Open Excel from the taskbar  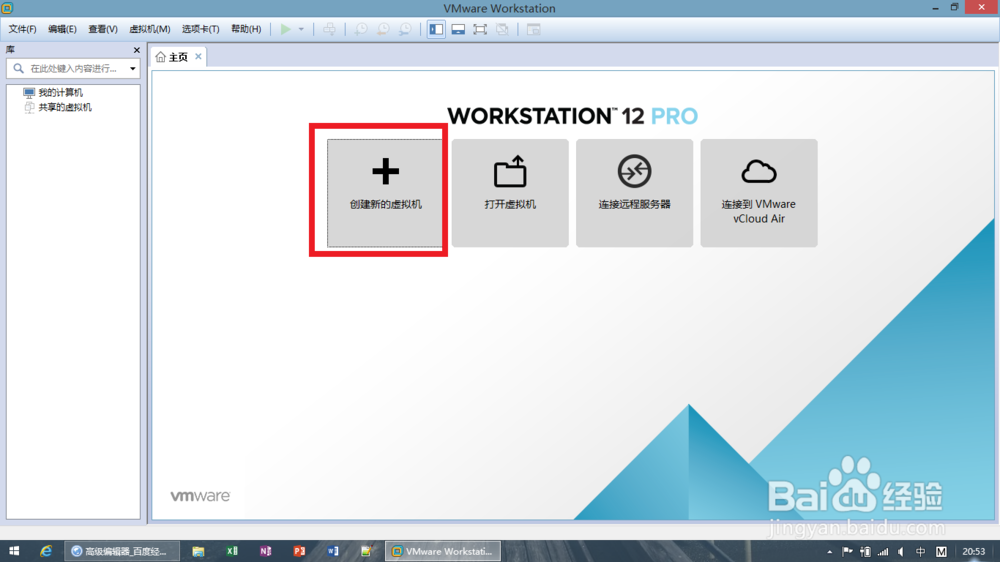[x=232, y=551]
